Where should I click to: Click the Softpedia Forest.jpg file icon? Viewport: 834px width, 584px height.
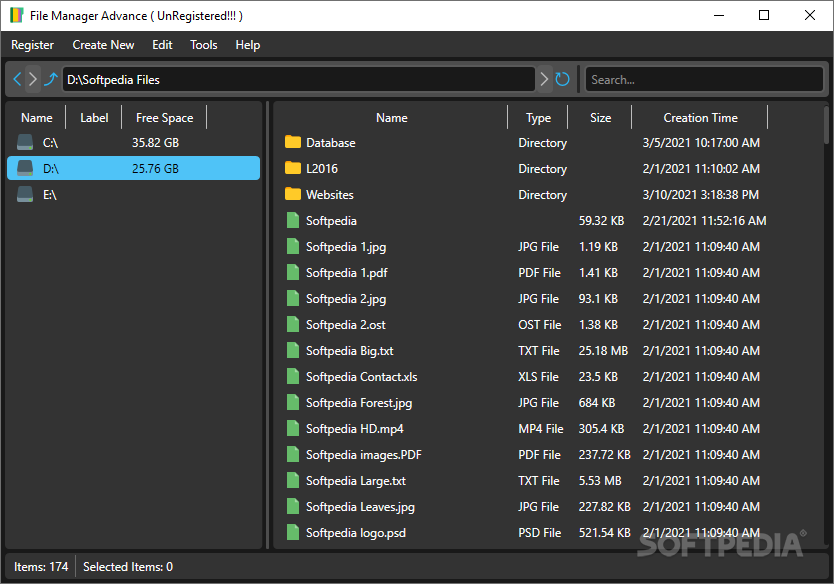point(293,403)
